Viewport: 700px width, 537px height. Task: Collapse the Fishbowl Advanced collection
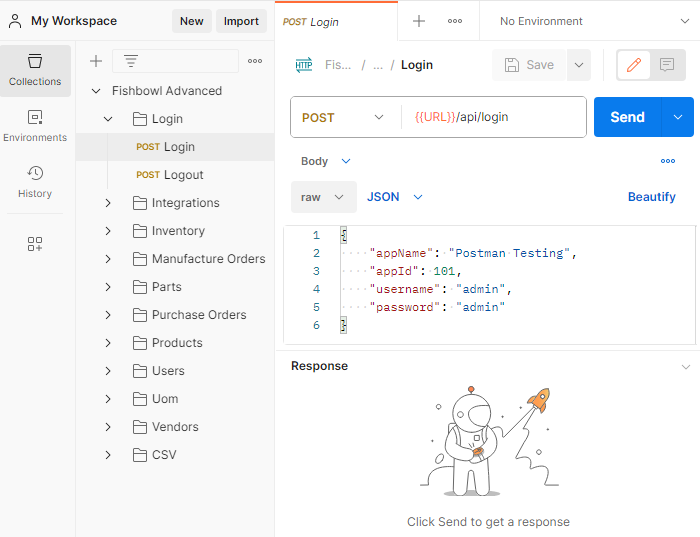point(96,91)
